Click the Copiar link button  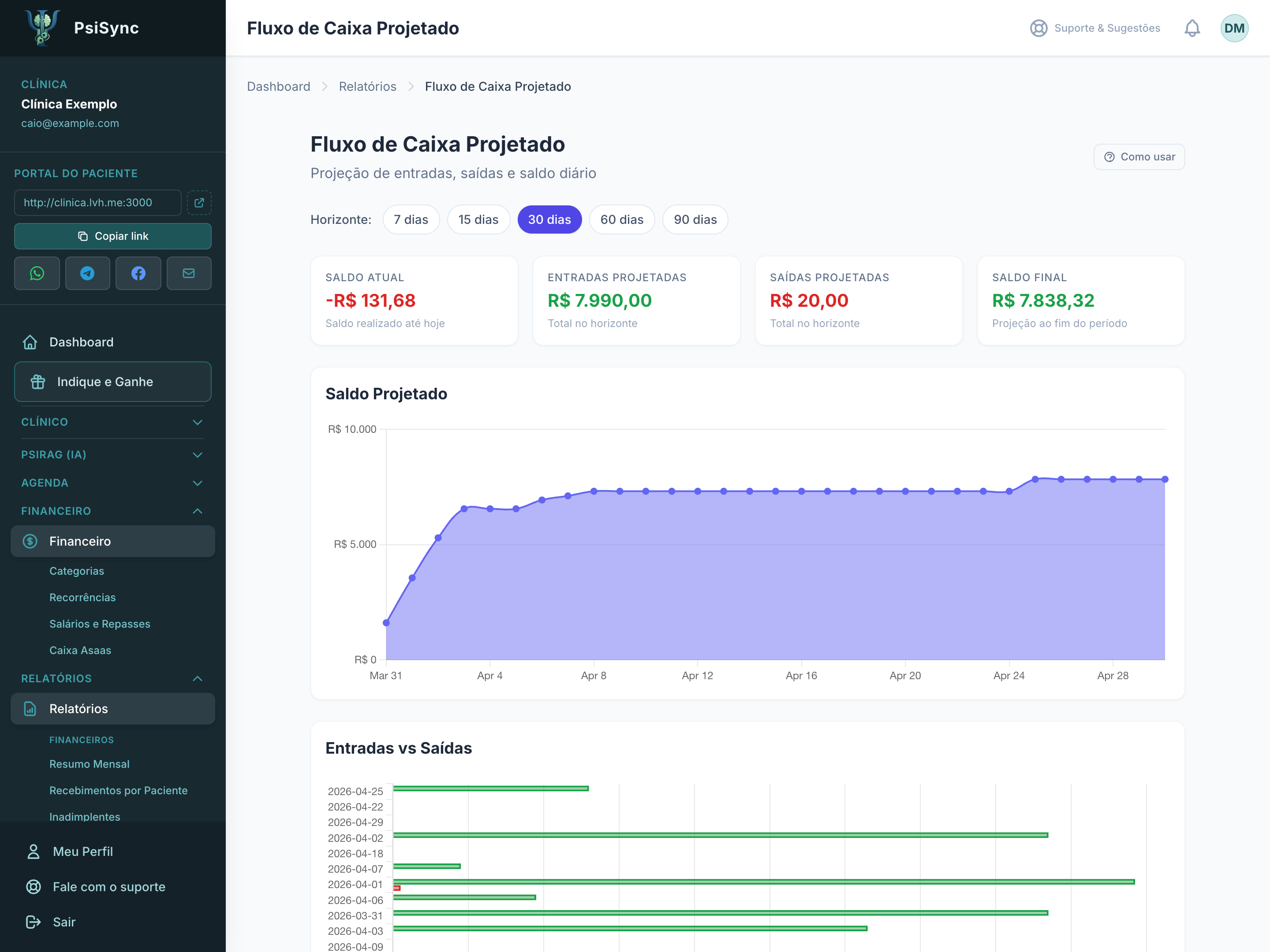tap(112, 236)
